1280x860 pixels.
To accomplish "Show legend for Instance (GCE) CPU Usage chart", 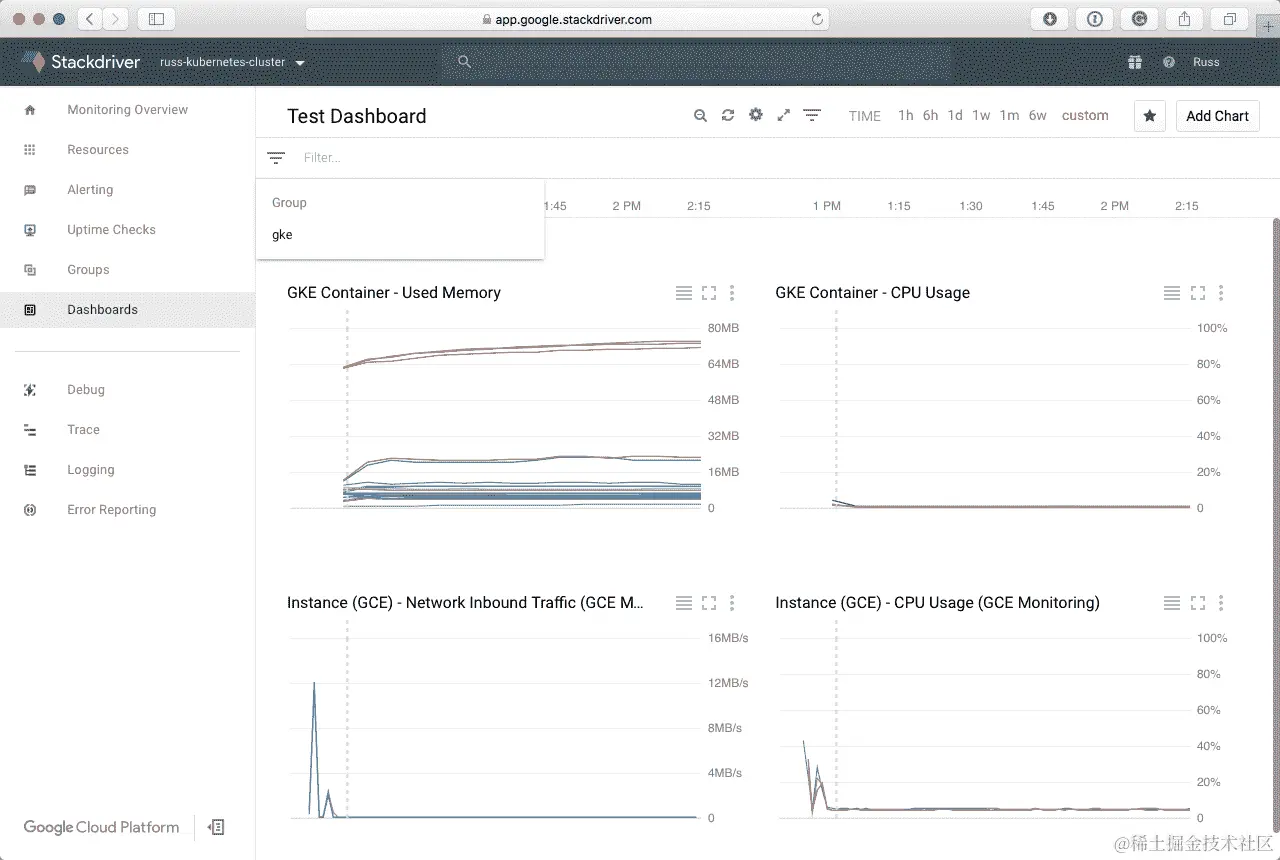I will pyautogui.click(x=1172, y=603).
